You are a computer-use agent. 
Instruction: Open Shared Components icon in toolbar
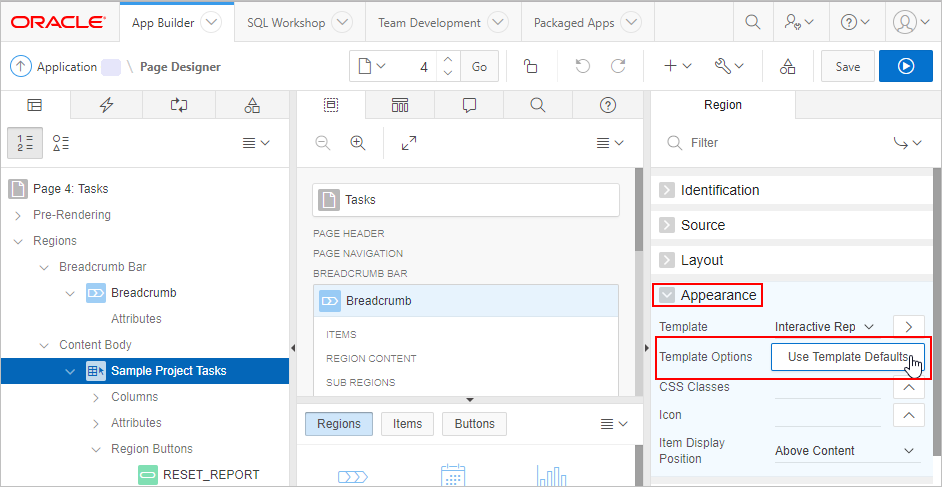tap(788, 66)
